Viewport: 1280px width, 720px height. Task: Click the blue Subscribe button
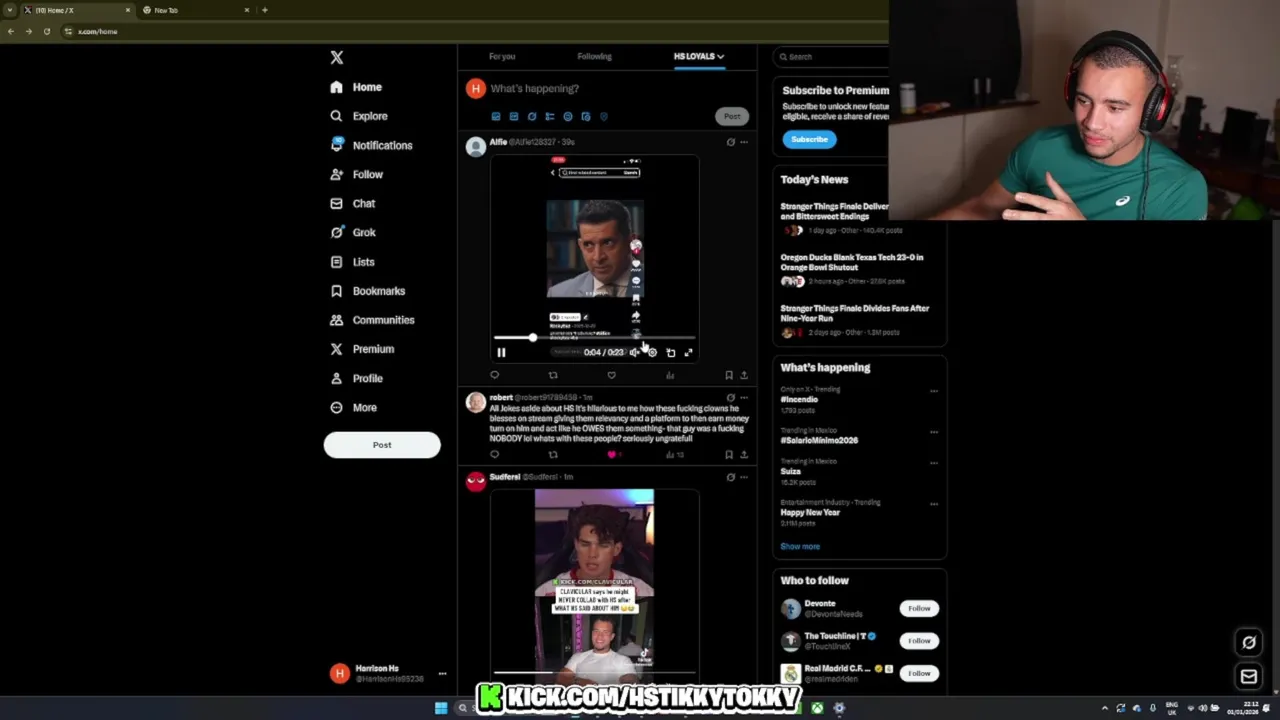point(809,139)
